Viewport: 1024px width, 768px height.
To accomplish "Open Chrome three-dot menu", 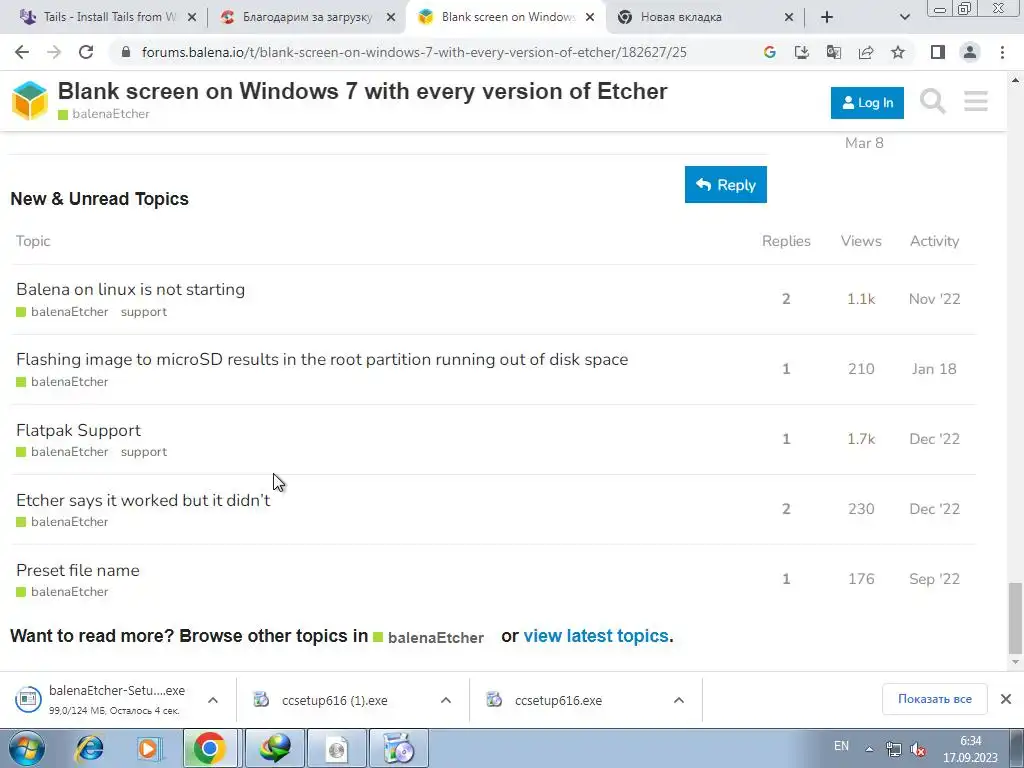I will click(1002, 52).
